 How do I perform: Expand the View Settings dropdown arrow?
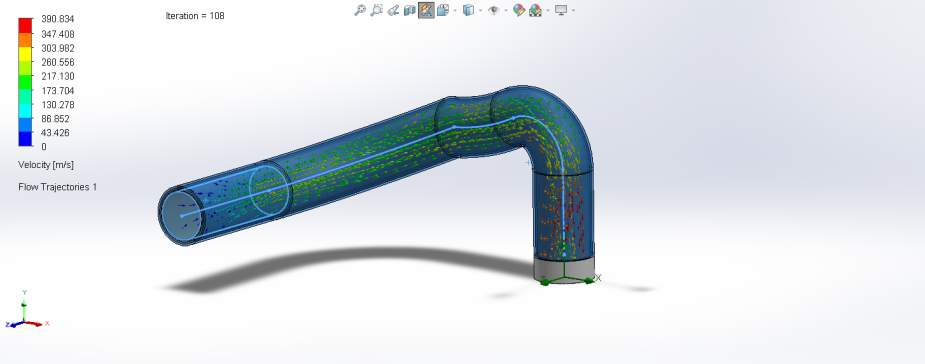pos(573,11)
